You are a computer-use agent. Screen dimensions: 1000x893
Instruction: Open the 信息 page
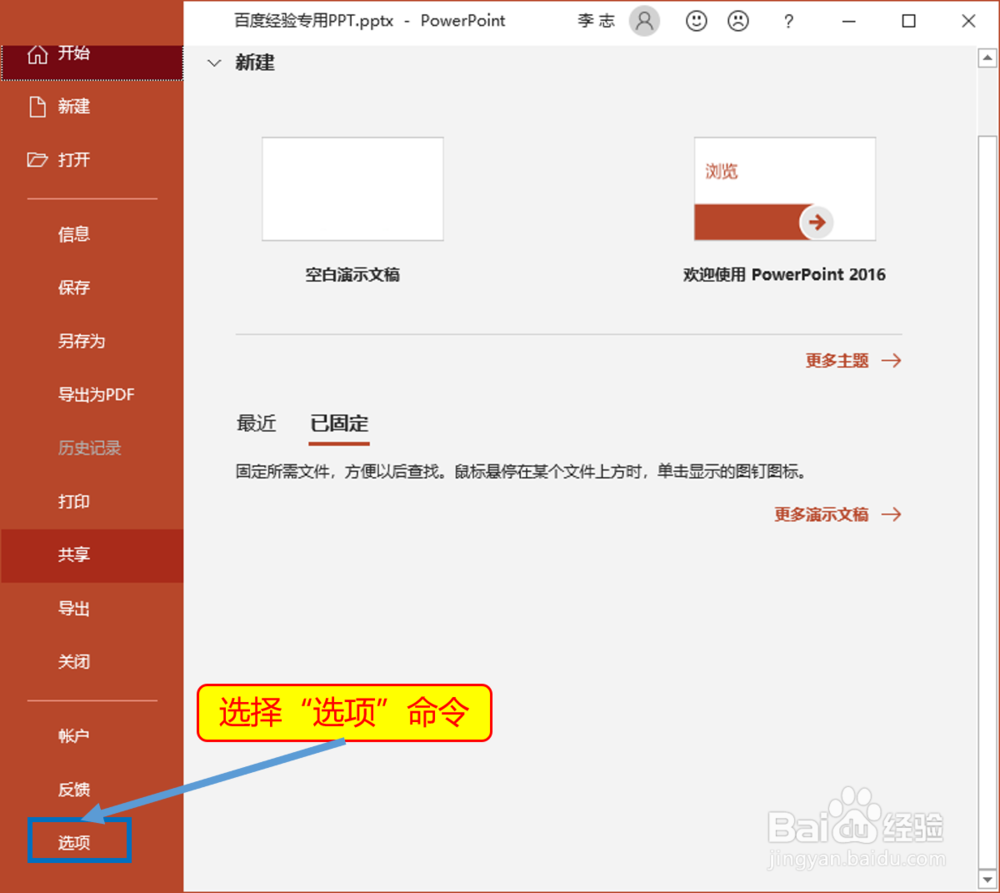coord(92,234)
